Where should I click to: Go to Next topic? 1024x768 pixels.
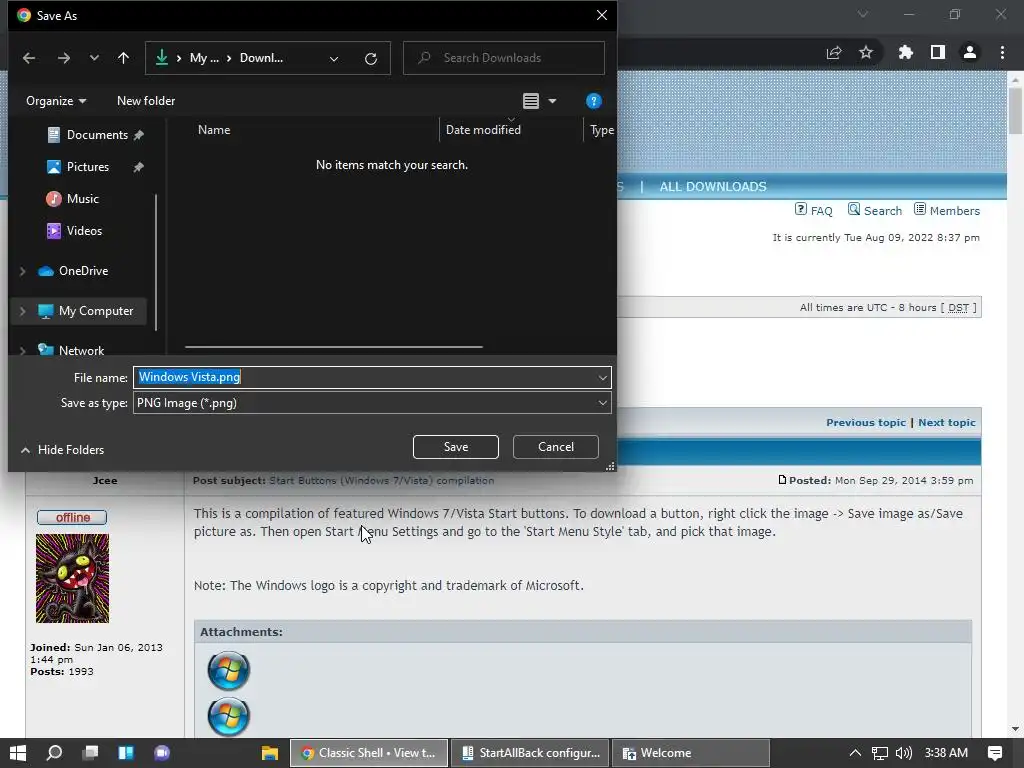[947, 423]
